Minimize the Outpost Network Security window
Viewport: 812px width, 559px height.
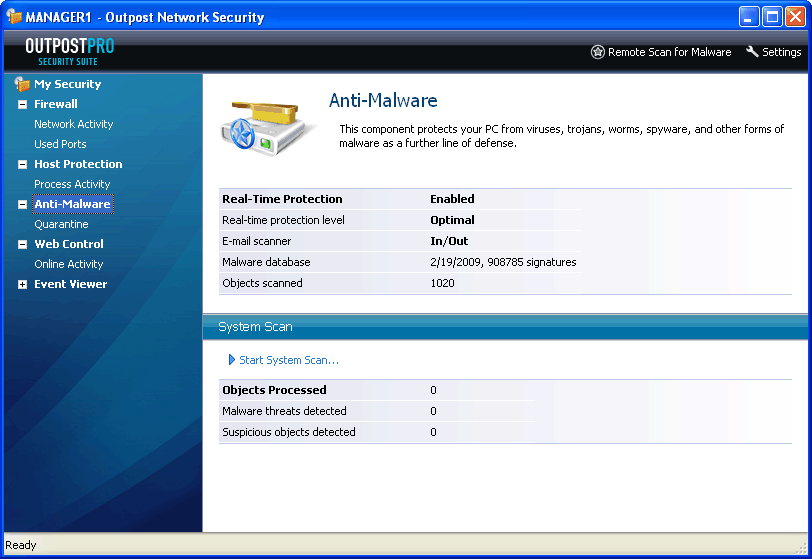click(x=749, y=17)
